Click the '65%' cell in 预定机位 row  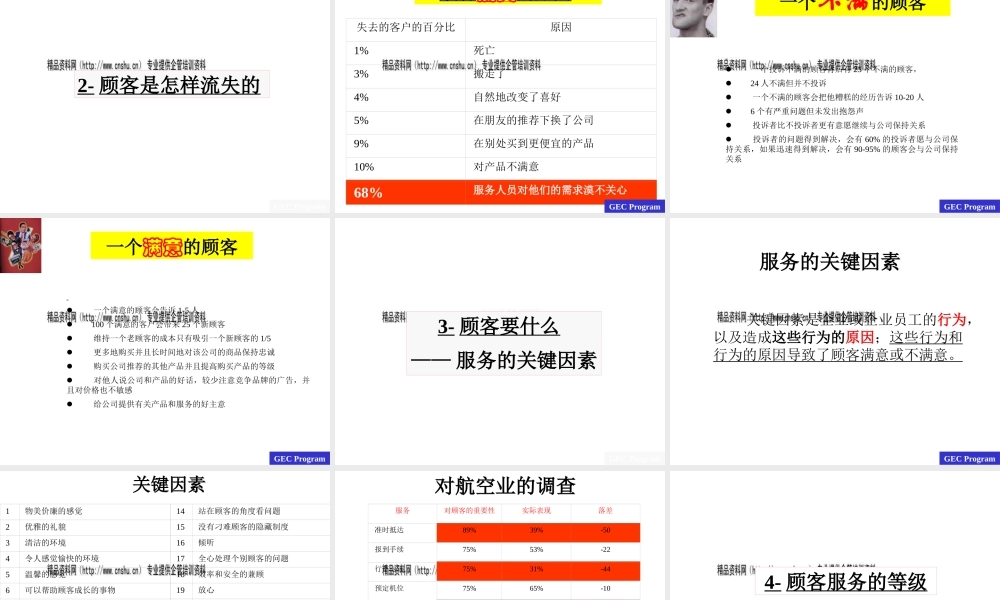pyautogui.click(x=536, y=589)
